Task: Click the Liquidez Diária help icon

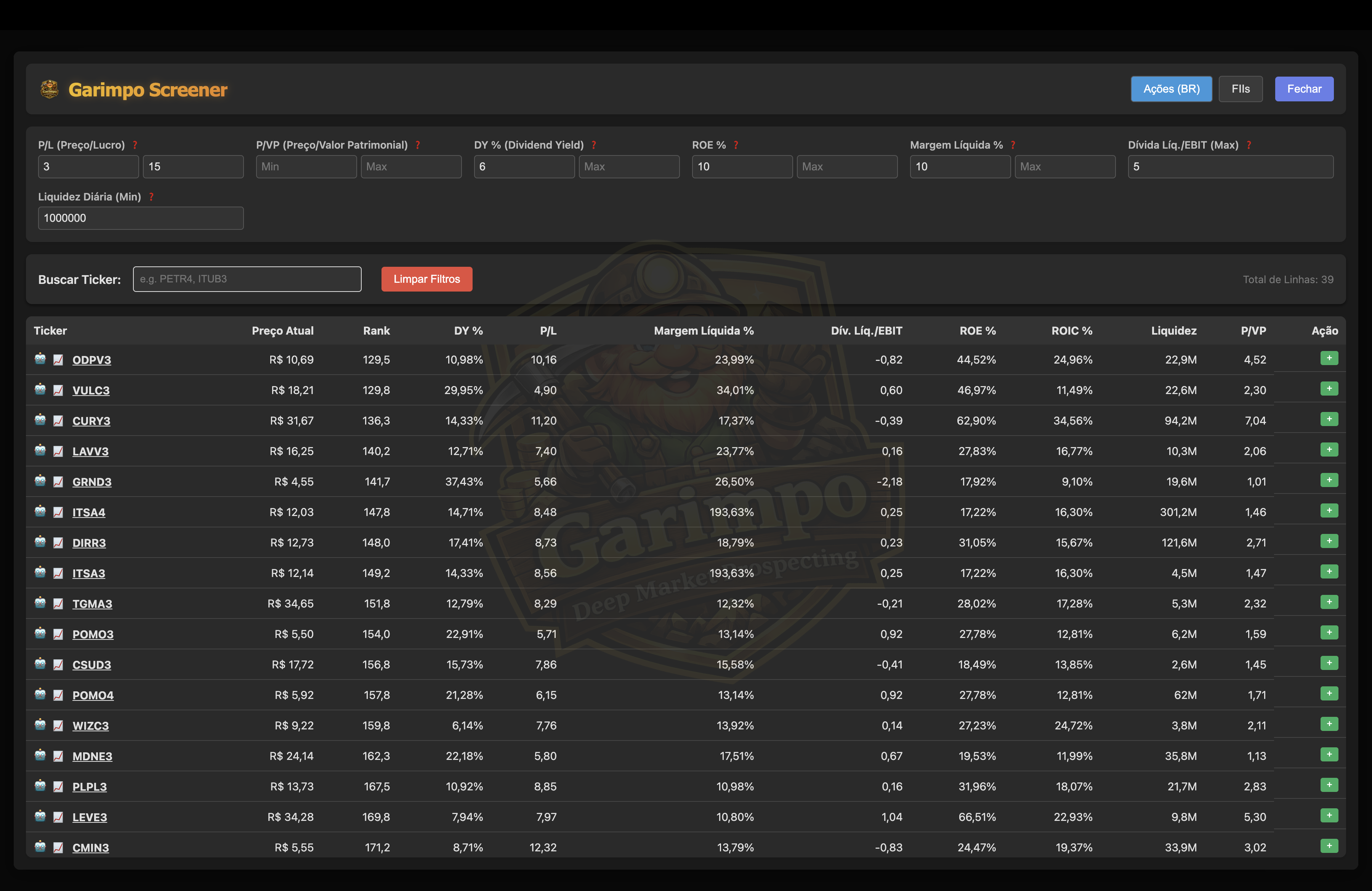Action: pyautogui.click(x=152, y=197)
